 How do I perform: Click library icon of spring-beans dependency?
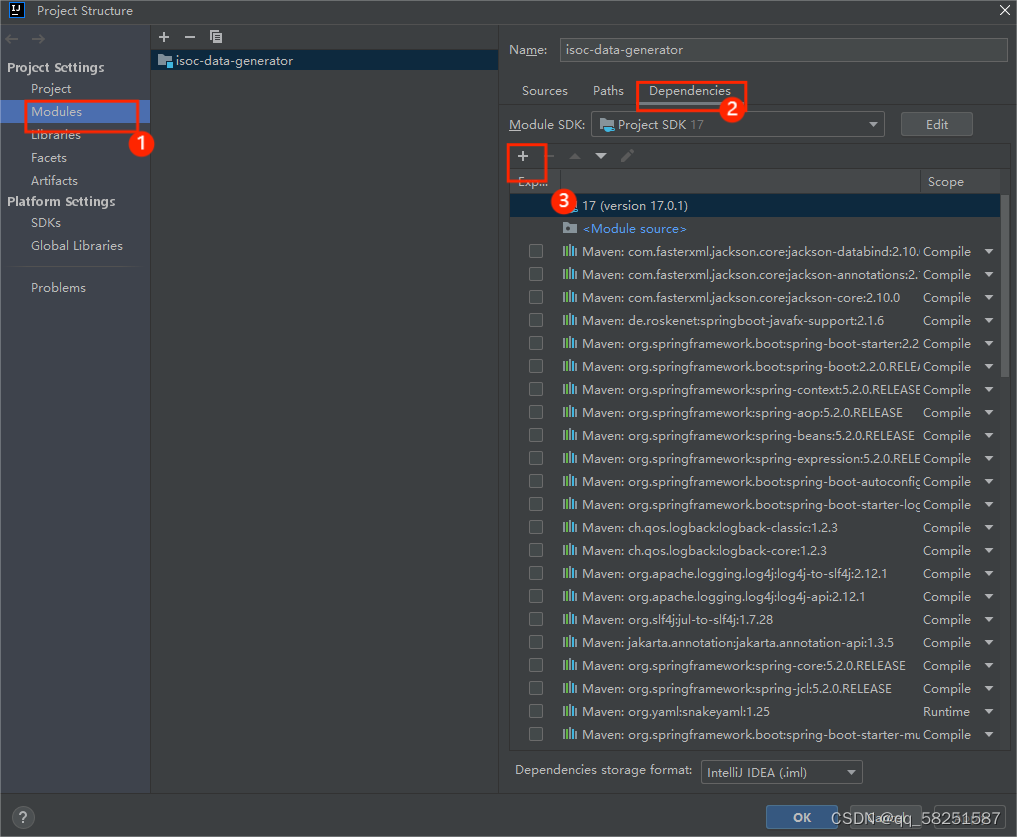569,435
